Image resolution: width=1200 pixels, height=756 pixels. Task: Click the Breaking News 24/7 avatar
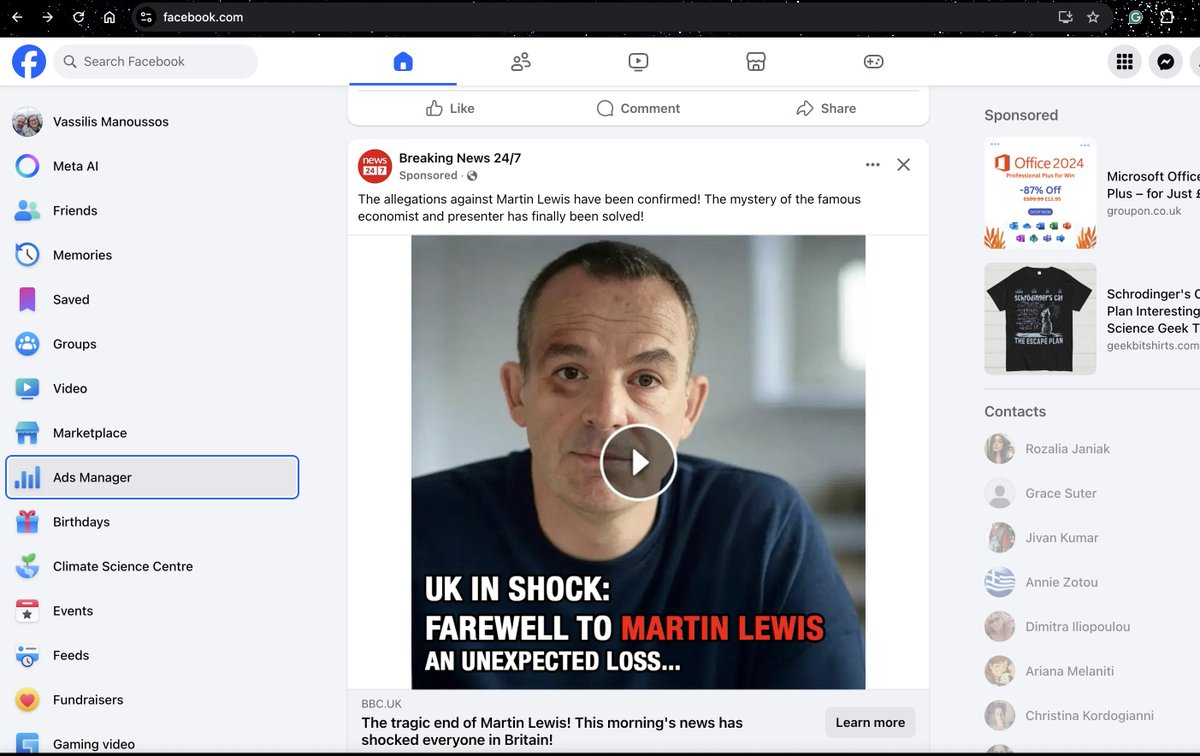coord(375,166)
